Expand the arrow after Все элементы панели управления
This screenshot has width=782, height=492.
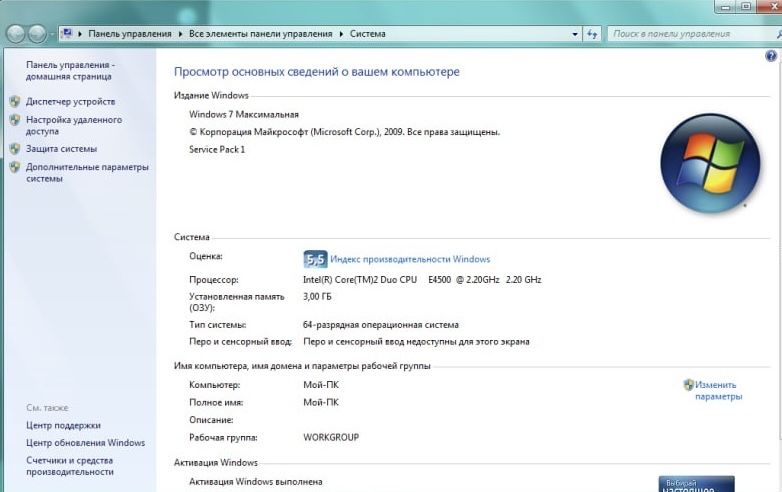click(x=341, y=34)
